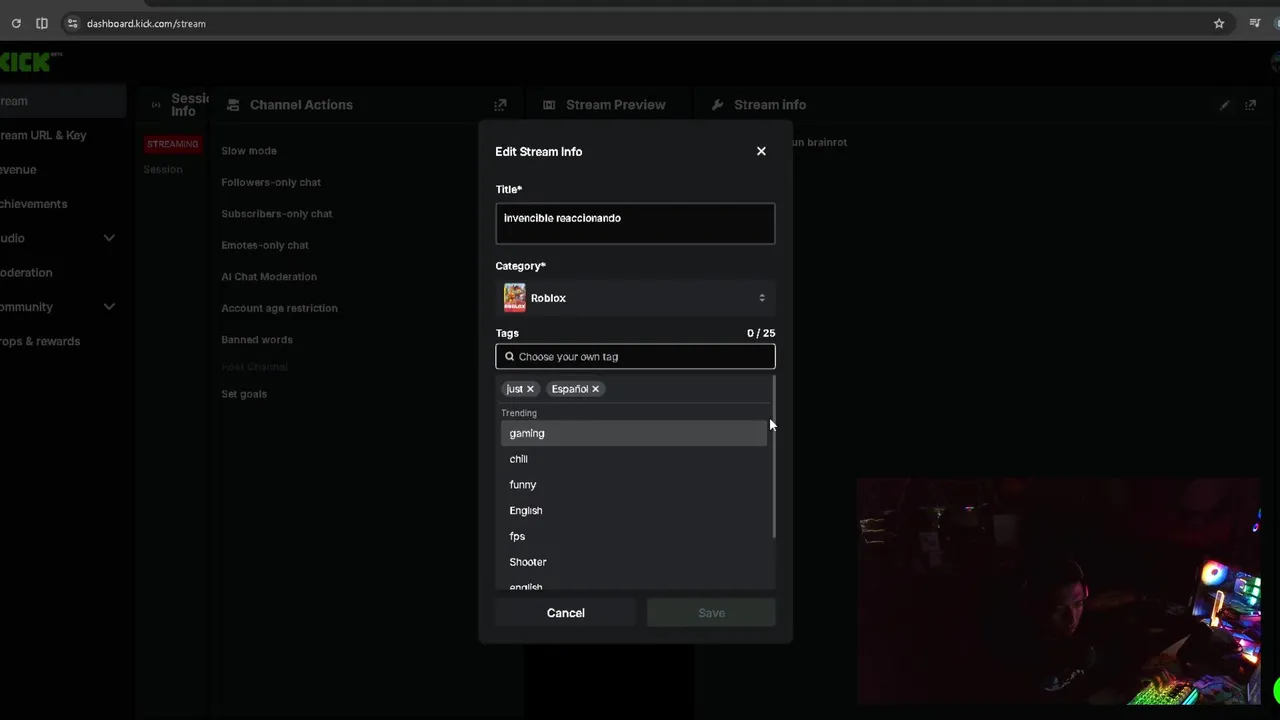Toggle Emotes-only chat
1280x720 pixels.
(x=265, y=245)
